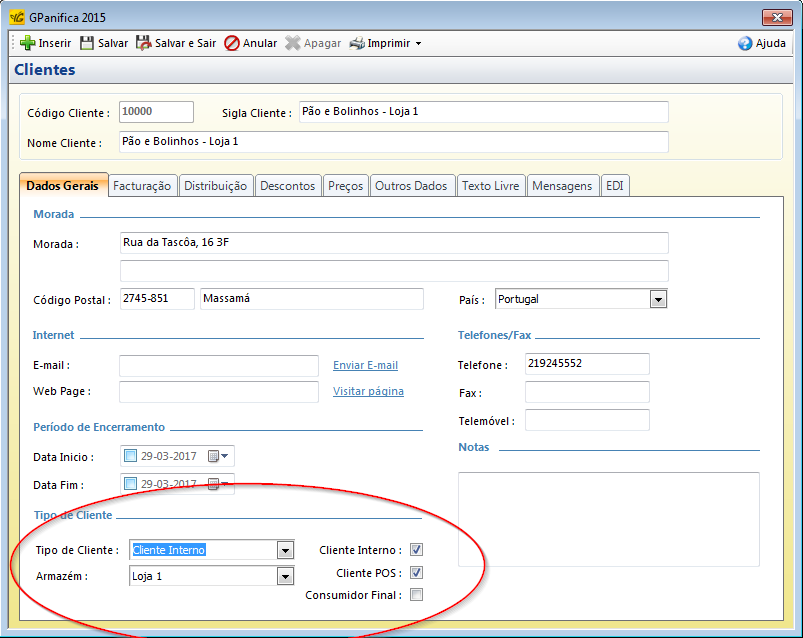Expand the Armazém dropdown
Screen dimensions: 803x638
pos(285,576)
